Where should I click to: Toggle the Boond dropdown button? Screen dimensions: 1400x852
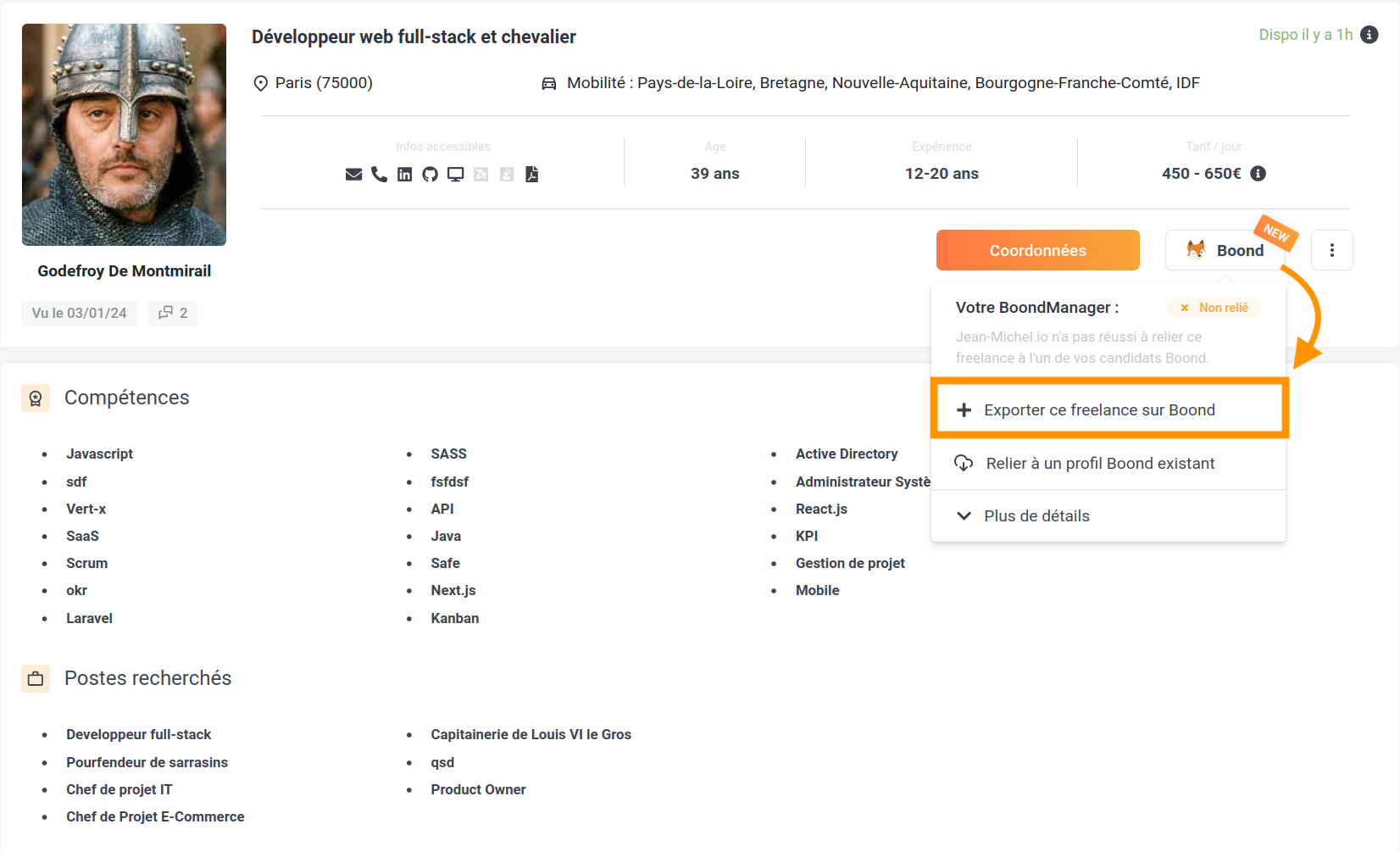coord(1225,250)
